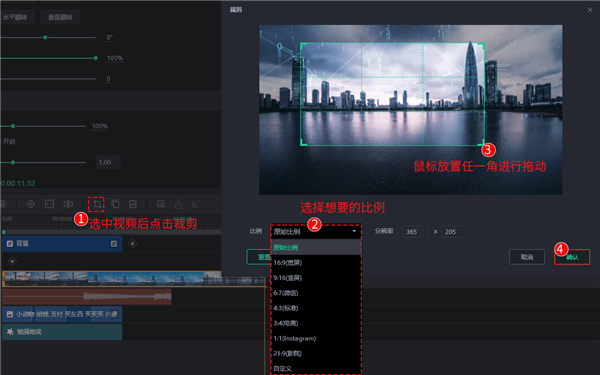Add a transition via the diamond beside 背景 clip
Viewport: 600px width, 375px height.
[x=132, y=244]
